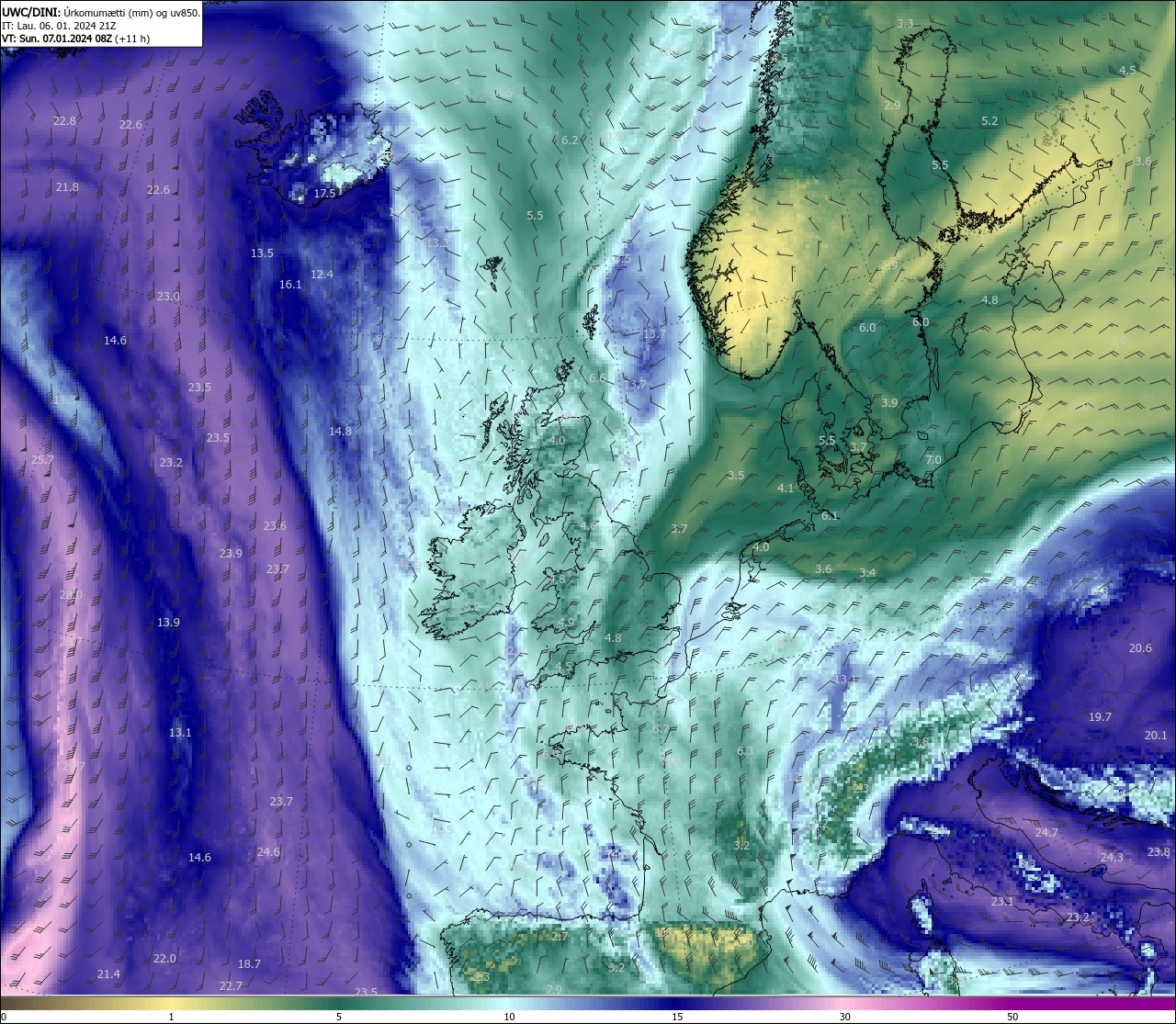Click the 23.0 value in the Atlantic
This screenshot has width=1176, height=1024.
168,296
